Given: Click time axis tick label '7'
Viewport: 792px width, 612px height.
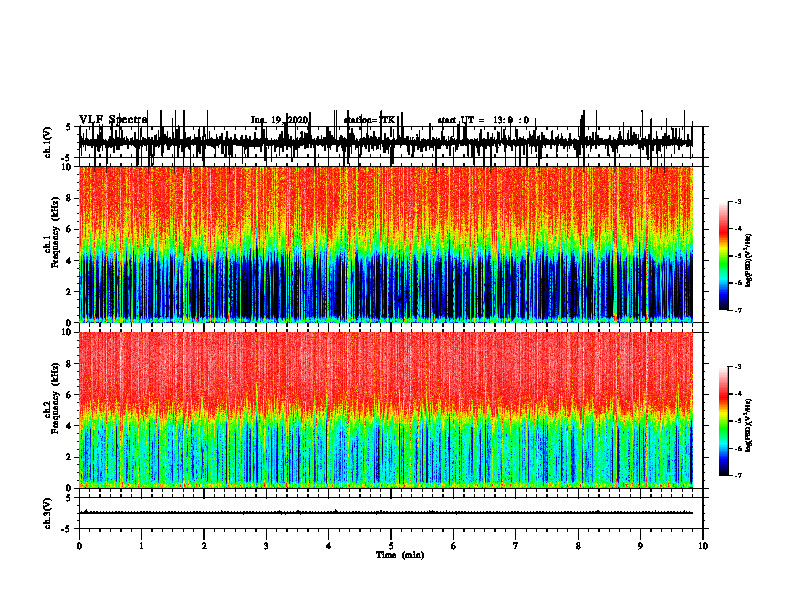Looking at the screenshot, I should pos(516,546).
